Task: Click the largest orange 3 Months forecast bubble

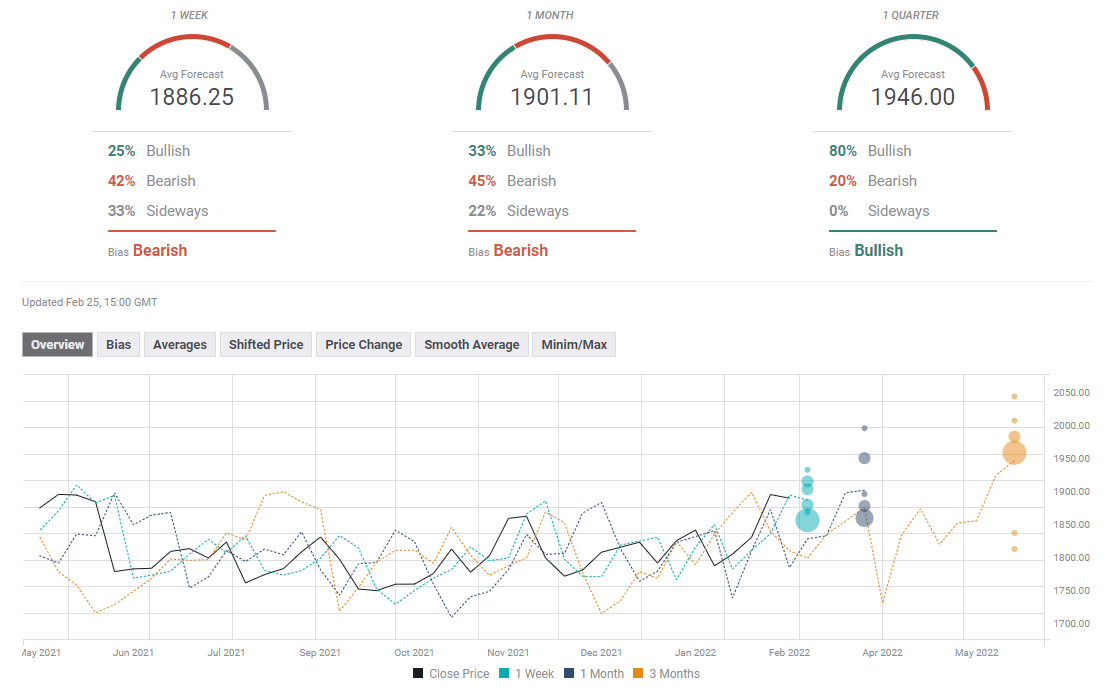Action: (1014, 453)
